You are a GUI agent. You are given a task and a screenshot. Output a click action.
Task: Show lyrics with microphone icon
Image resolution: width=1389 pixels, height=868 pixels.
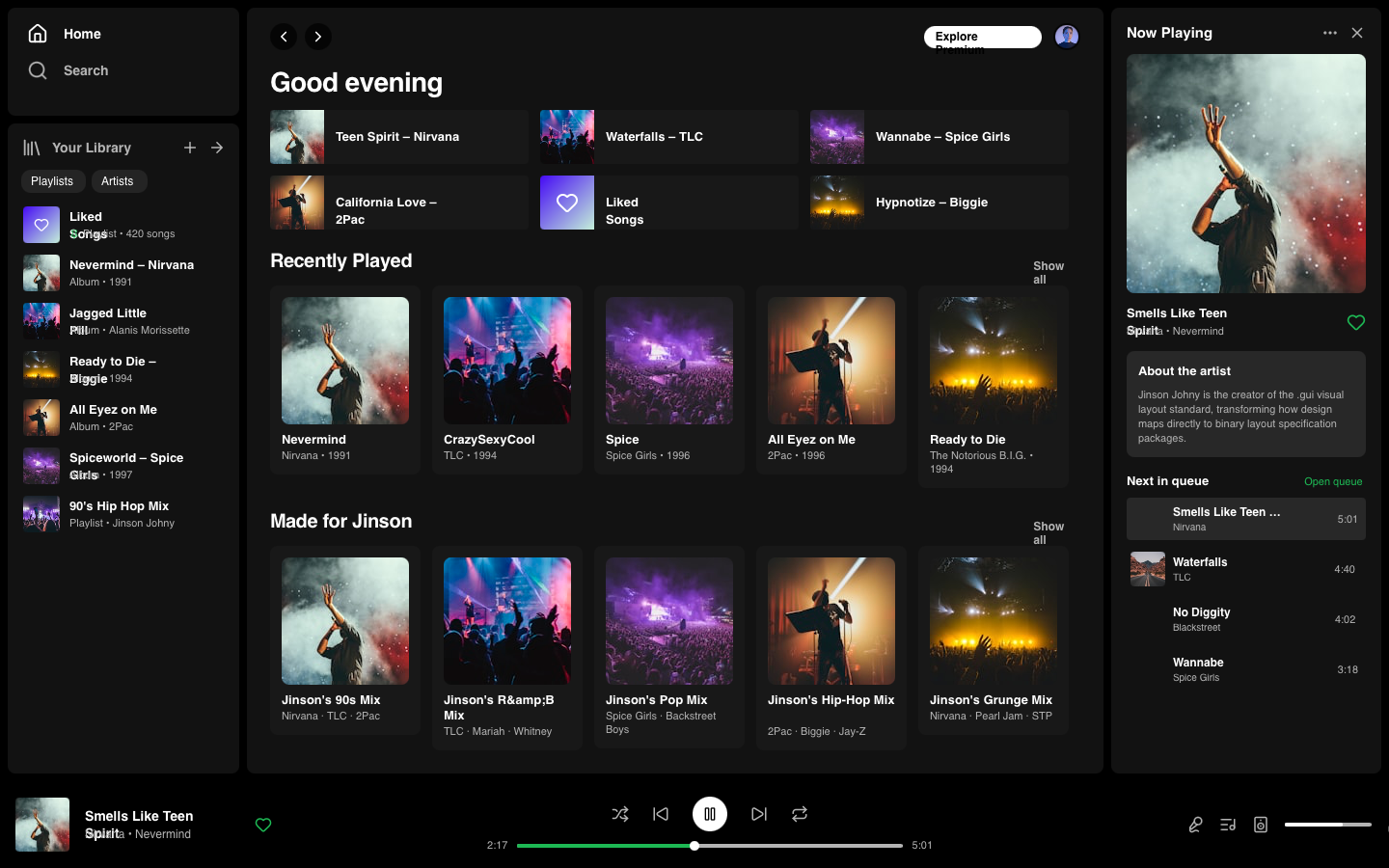pos(1195,825)
